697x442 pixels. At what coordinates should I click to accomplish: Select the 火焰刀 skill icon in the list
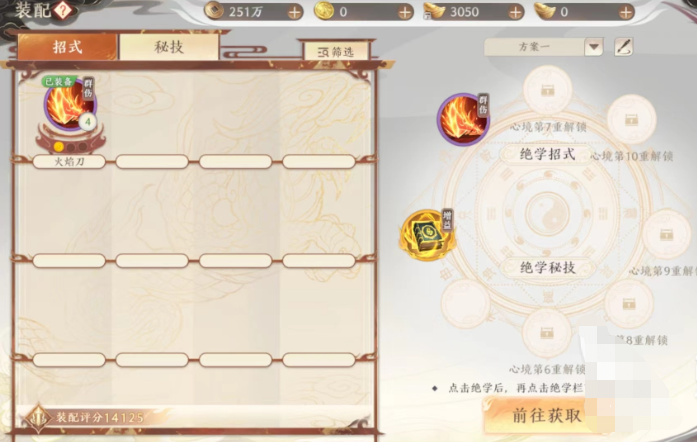click(x=70, y=105)
